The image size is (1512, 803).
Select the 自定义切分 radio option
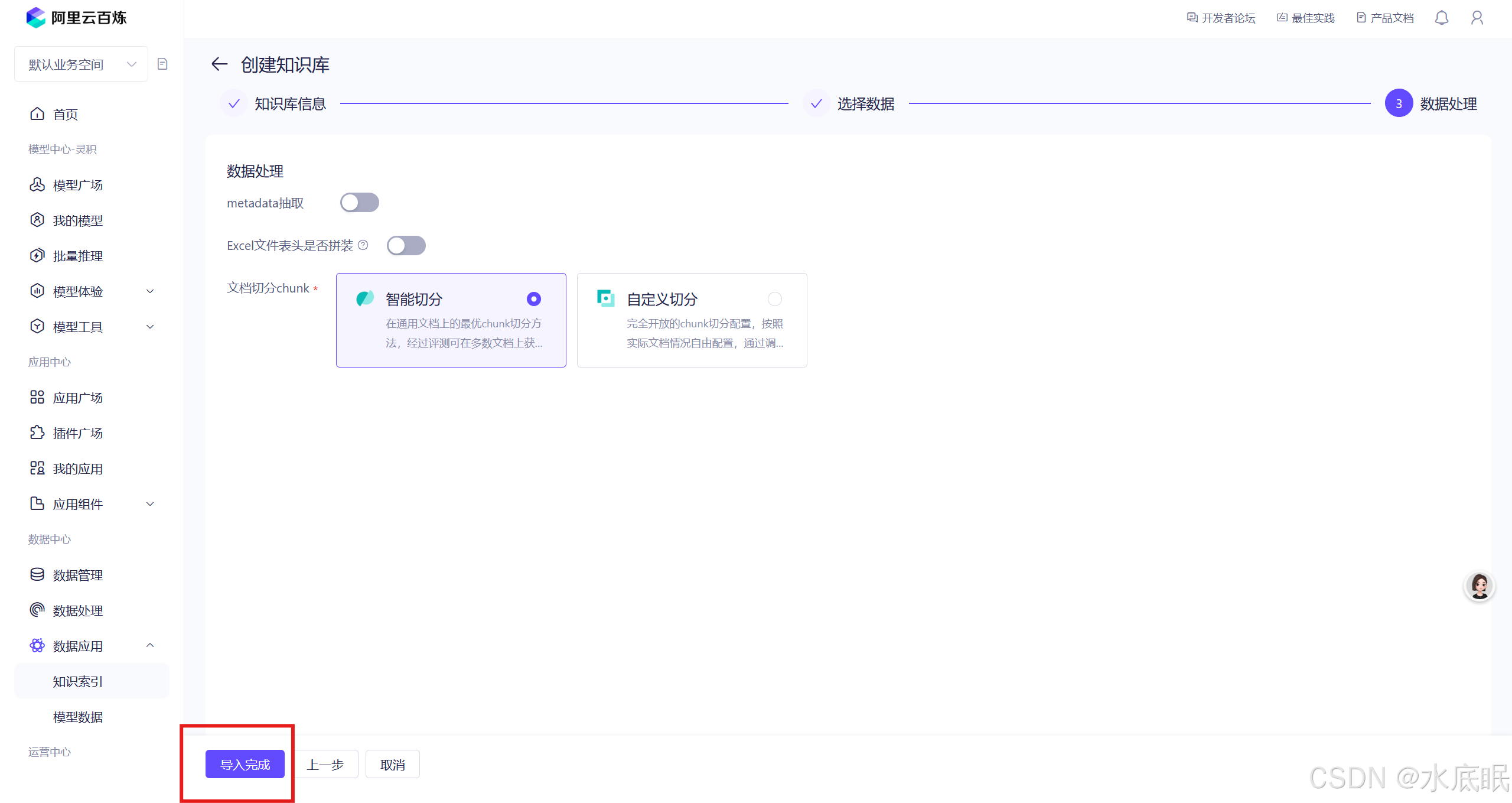pyautogui.click(x=774, y=299)
